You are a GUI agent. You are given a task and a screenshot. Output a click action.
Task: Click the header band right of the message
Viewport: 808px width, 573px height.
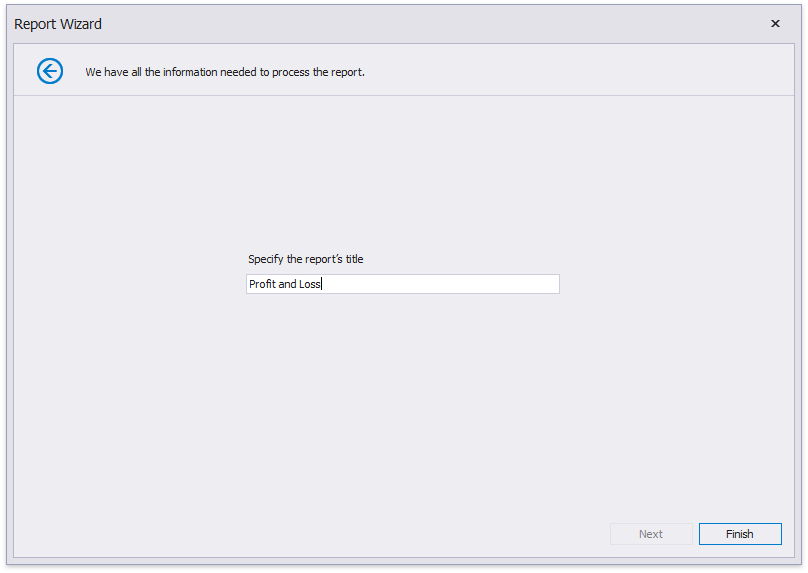click(580, 72)
